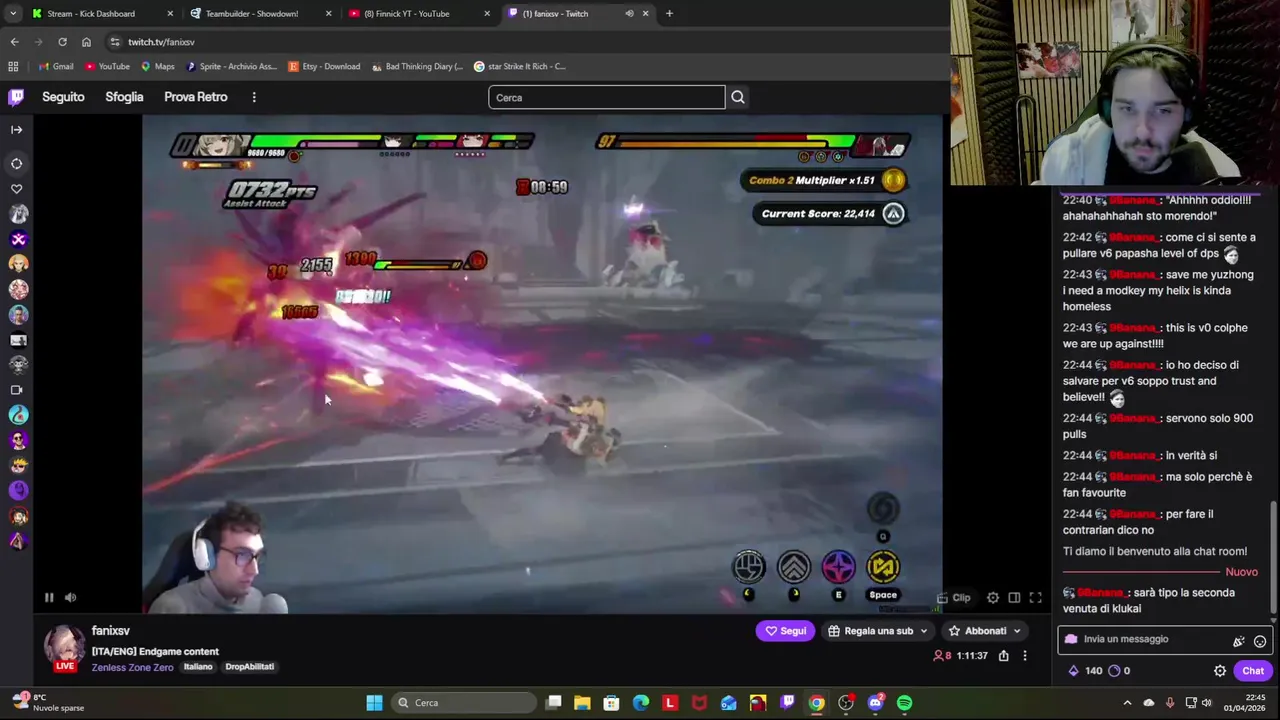Open the emote picker smiley icon
This screenshot has width=1280, height=720.
pos(1260,641)
